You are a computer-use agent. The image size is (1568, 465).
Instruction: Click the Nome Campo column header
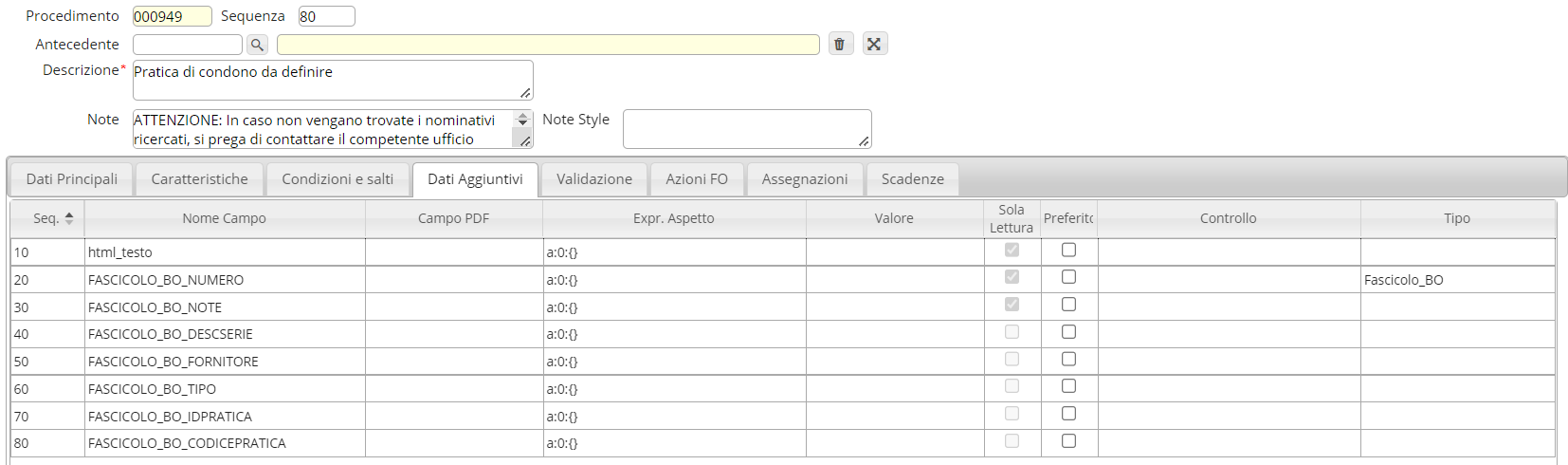tap(225, 218)
